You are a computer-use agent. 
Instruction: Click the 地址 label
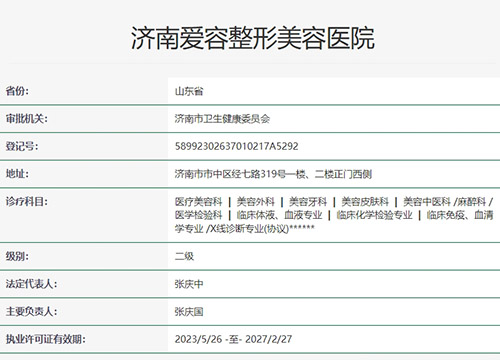point(17,173)
